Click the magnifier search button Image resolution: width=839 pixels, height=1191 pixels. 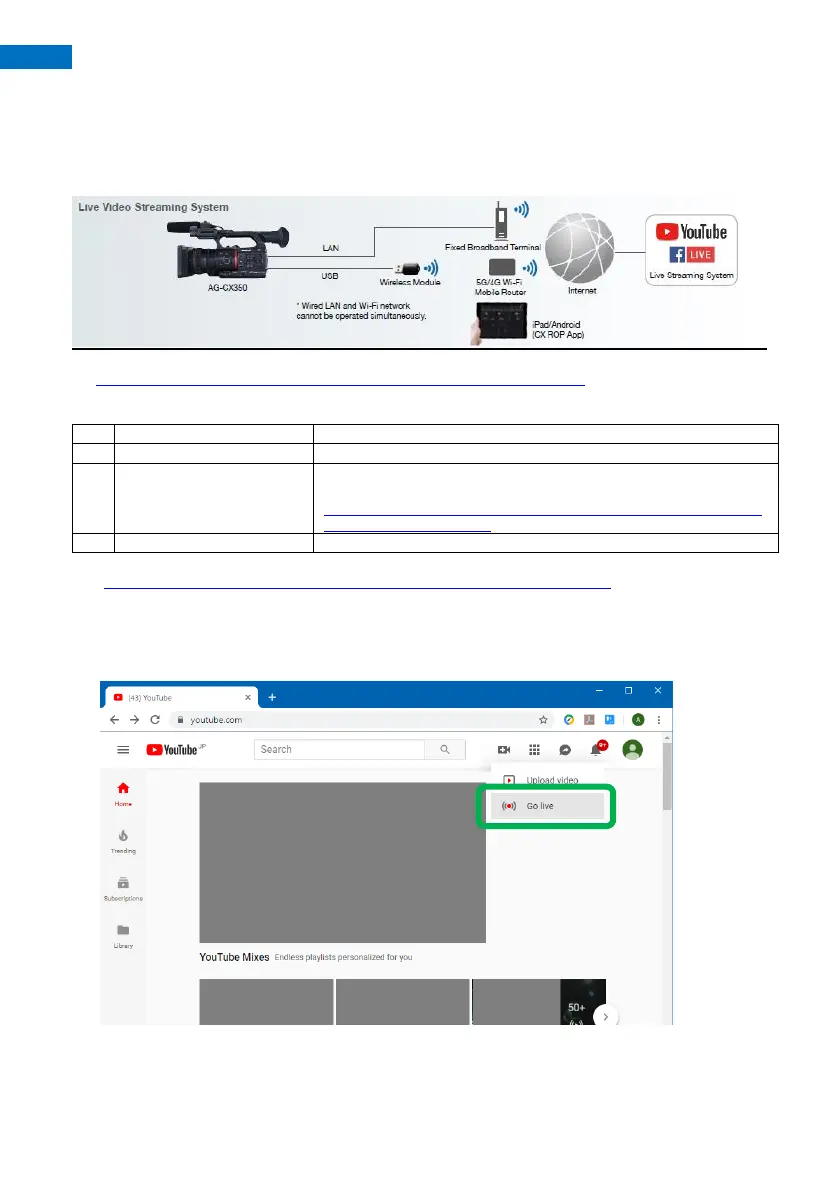click(x=445, y=749)
